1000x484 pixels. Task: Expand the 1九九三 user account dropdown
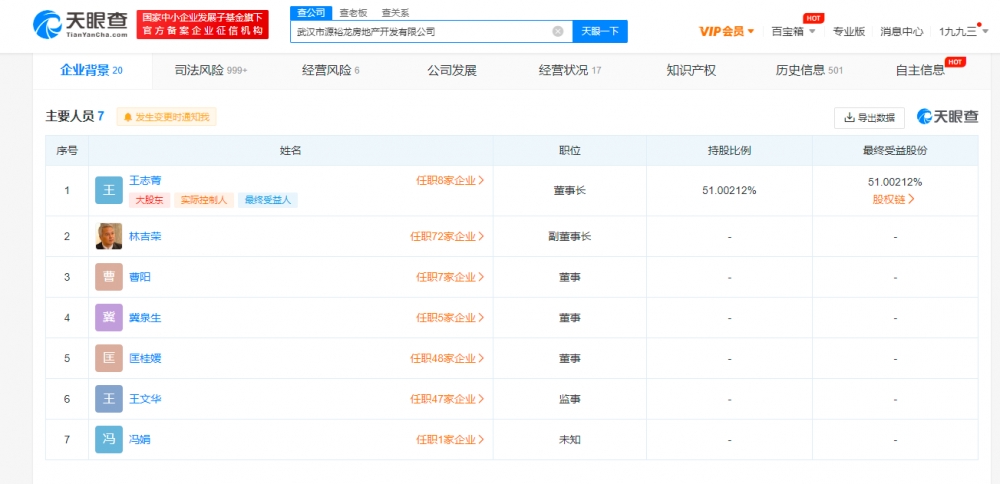[963, 31]
